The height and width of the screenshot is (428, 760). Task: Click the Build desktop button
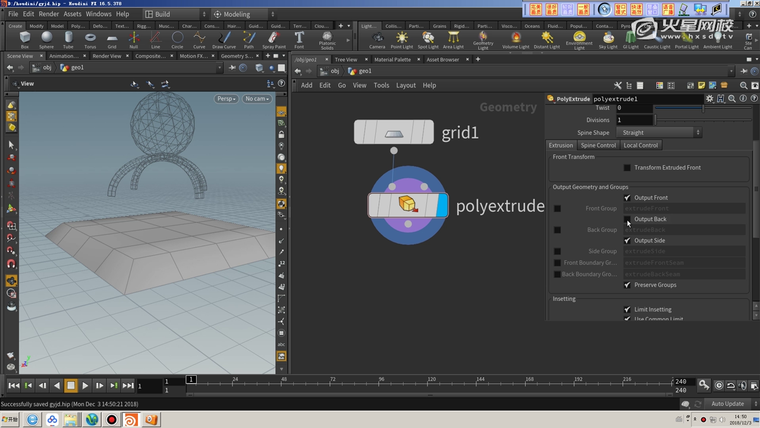pyautogui.click(x=167, y=14)
